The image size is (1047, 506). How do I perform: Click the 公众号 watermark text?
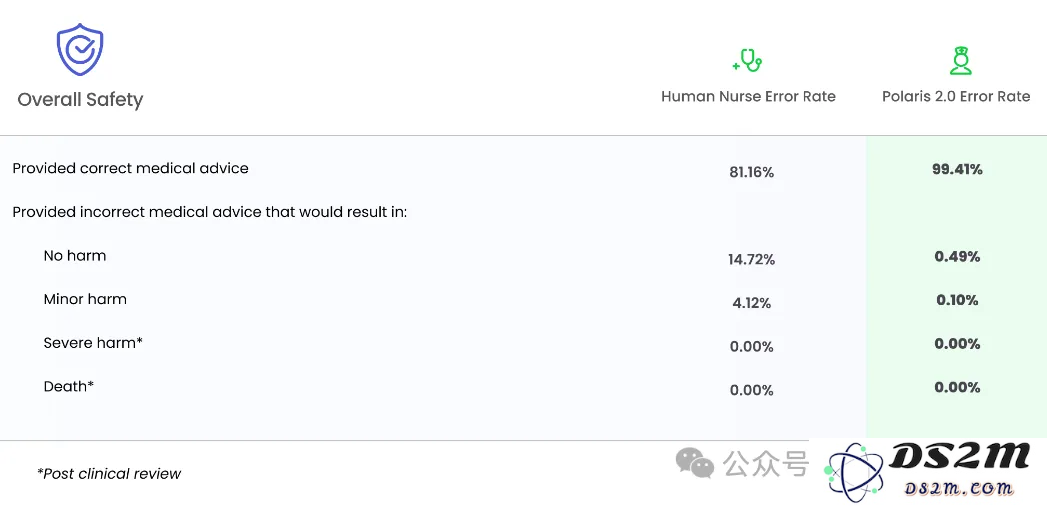click(x=766, y=463)
